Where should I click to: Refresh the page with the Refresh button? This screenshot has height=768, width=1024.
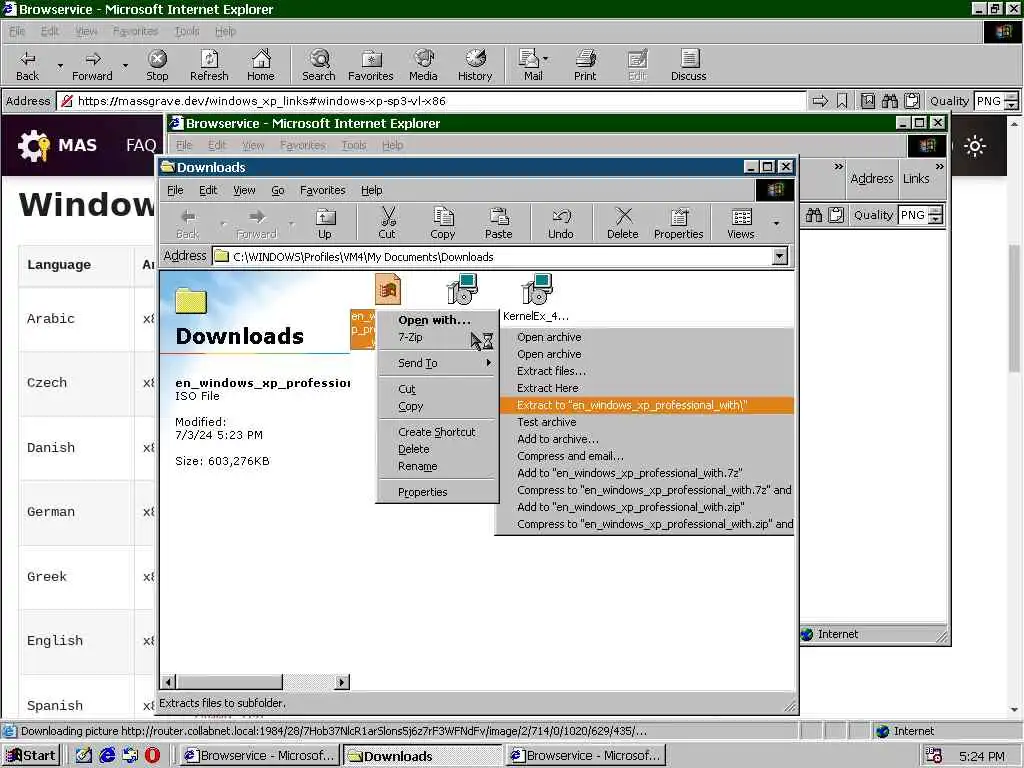click(x=209, y=65)
